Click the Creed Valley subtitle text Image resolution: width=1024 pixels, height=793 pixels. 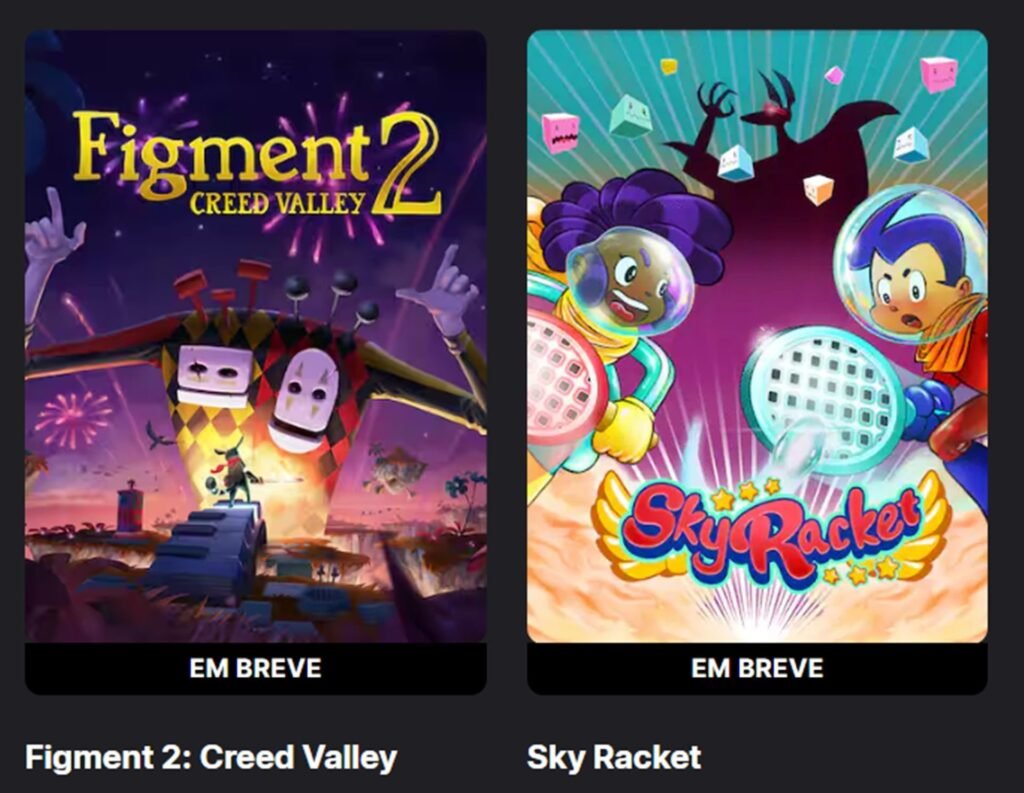278,204
